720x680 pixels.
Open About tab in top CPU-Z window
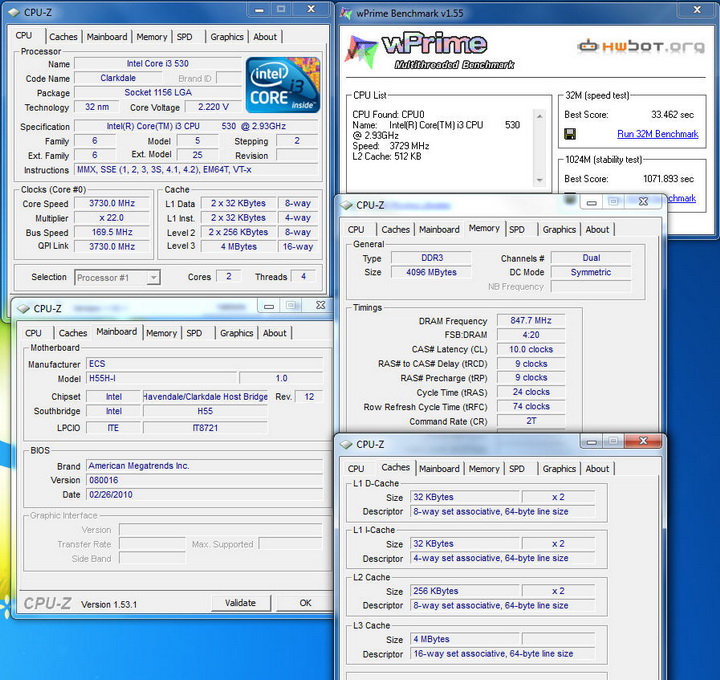click(x=265, y=37)
